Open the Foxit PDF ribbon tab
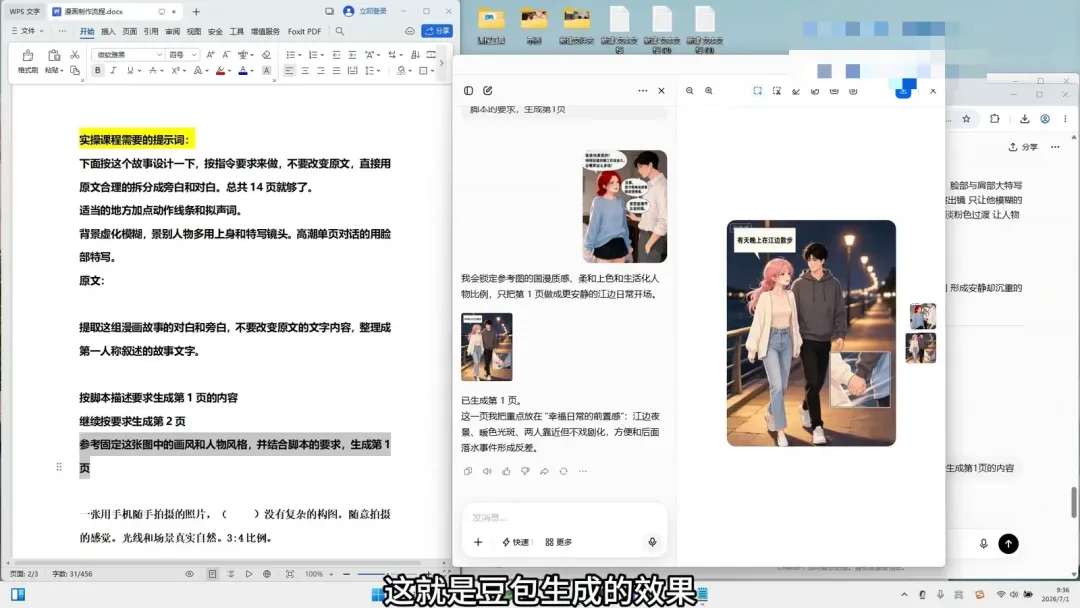This screenshot has width=1080, height=608. coord(304,31)
